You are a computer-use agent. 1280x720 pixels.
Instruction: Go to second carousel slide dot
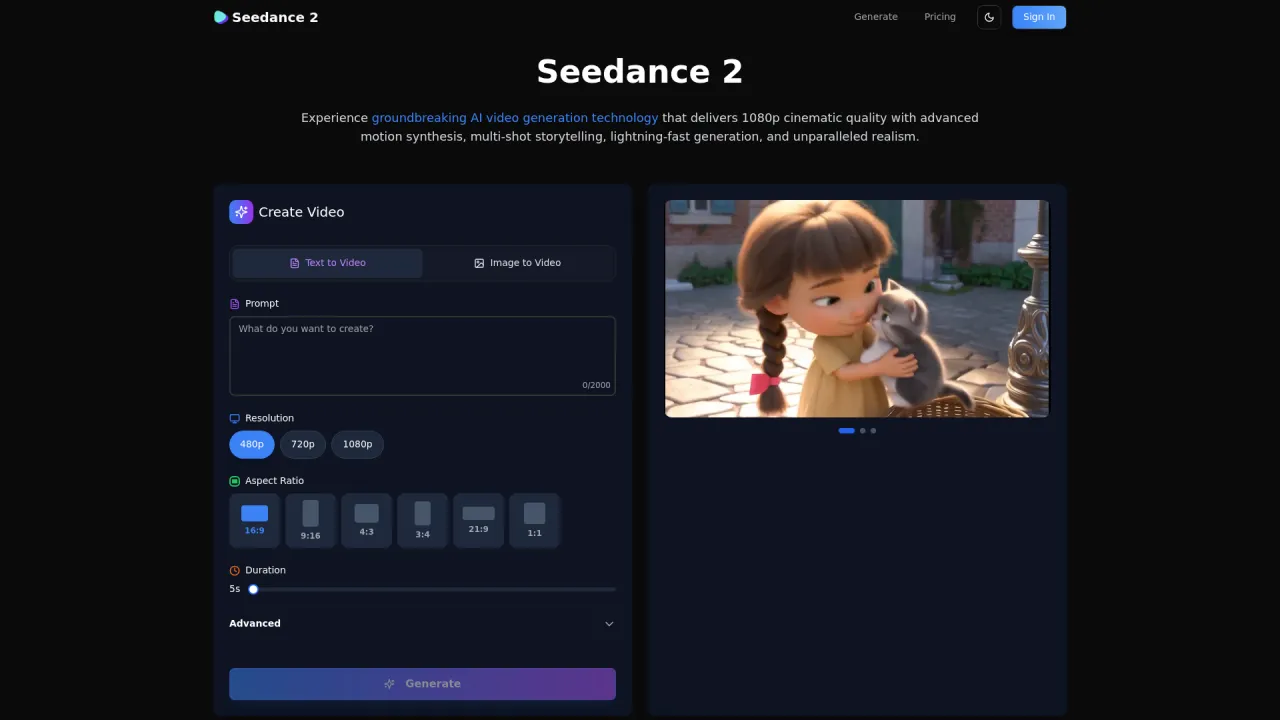click(x=863, y=431)
